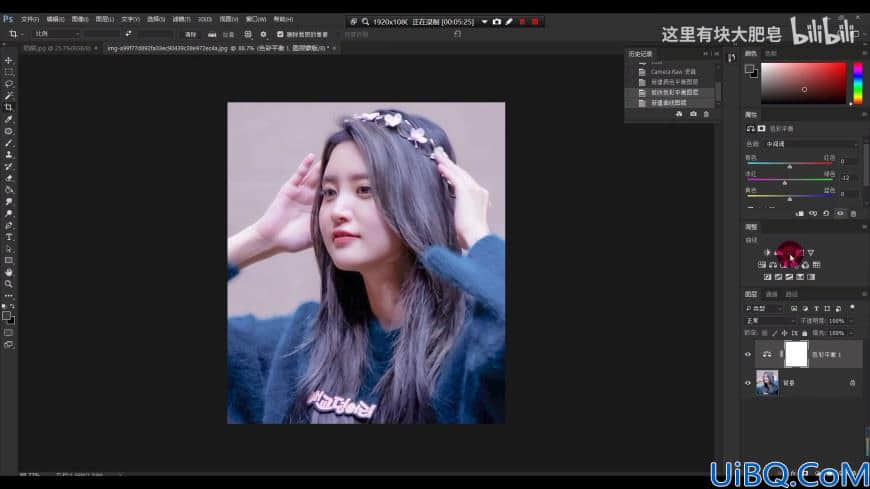Open the Layers panel flyout menu
This screenshot has width=870, height=489.
tap(864, 294)
